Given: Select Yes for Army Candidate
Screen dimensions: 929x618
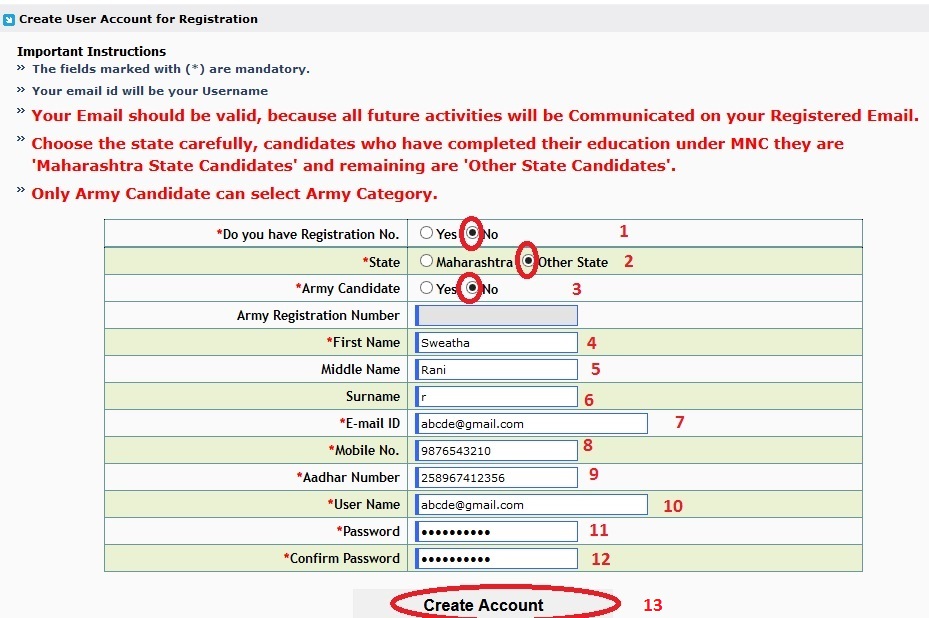Looking at the screenshot, I should pyautogui.click(x=427, y=288).
